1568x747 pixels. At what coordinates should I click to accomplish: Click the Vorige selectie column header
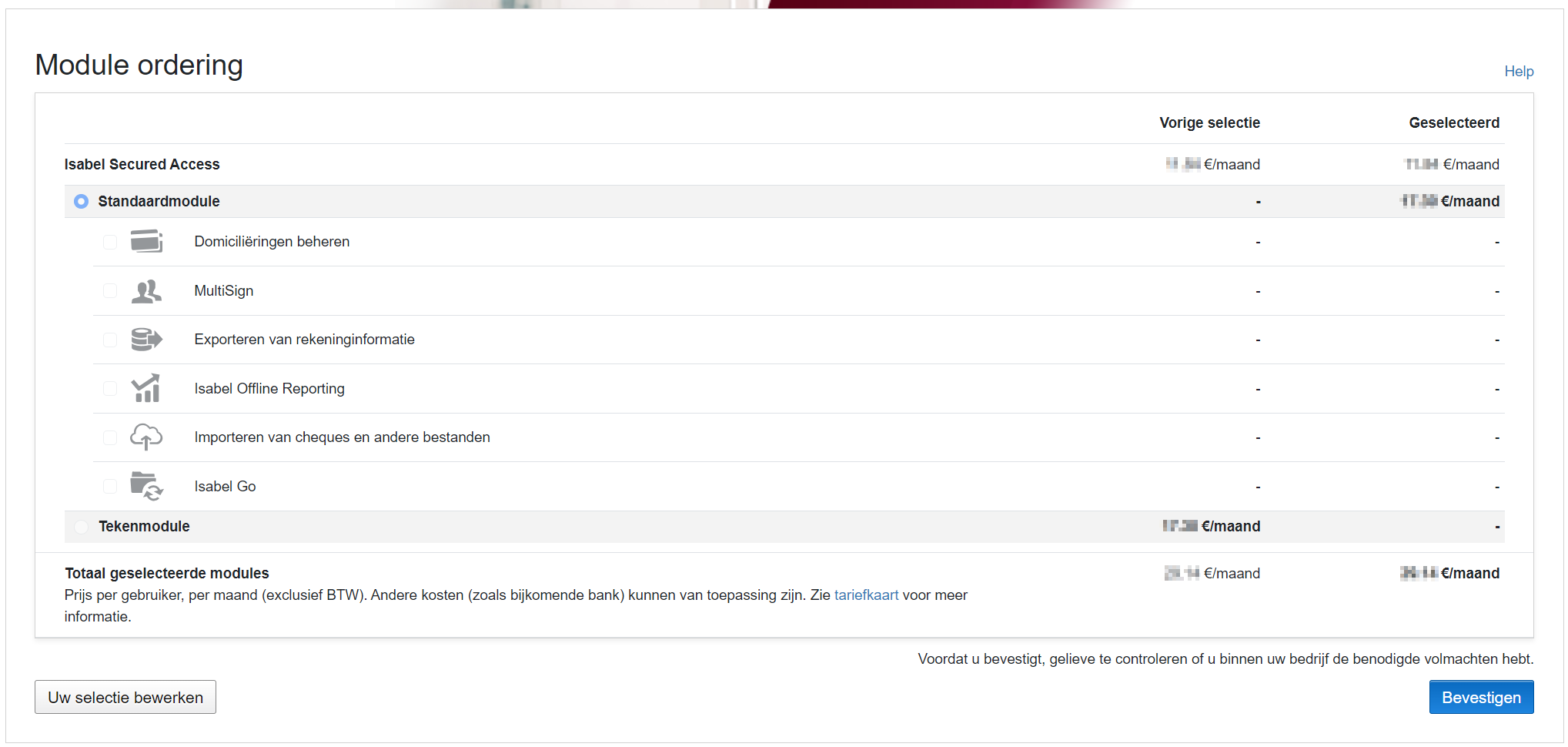point(1209,122)
